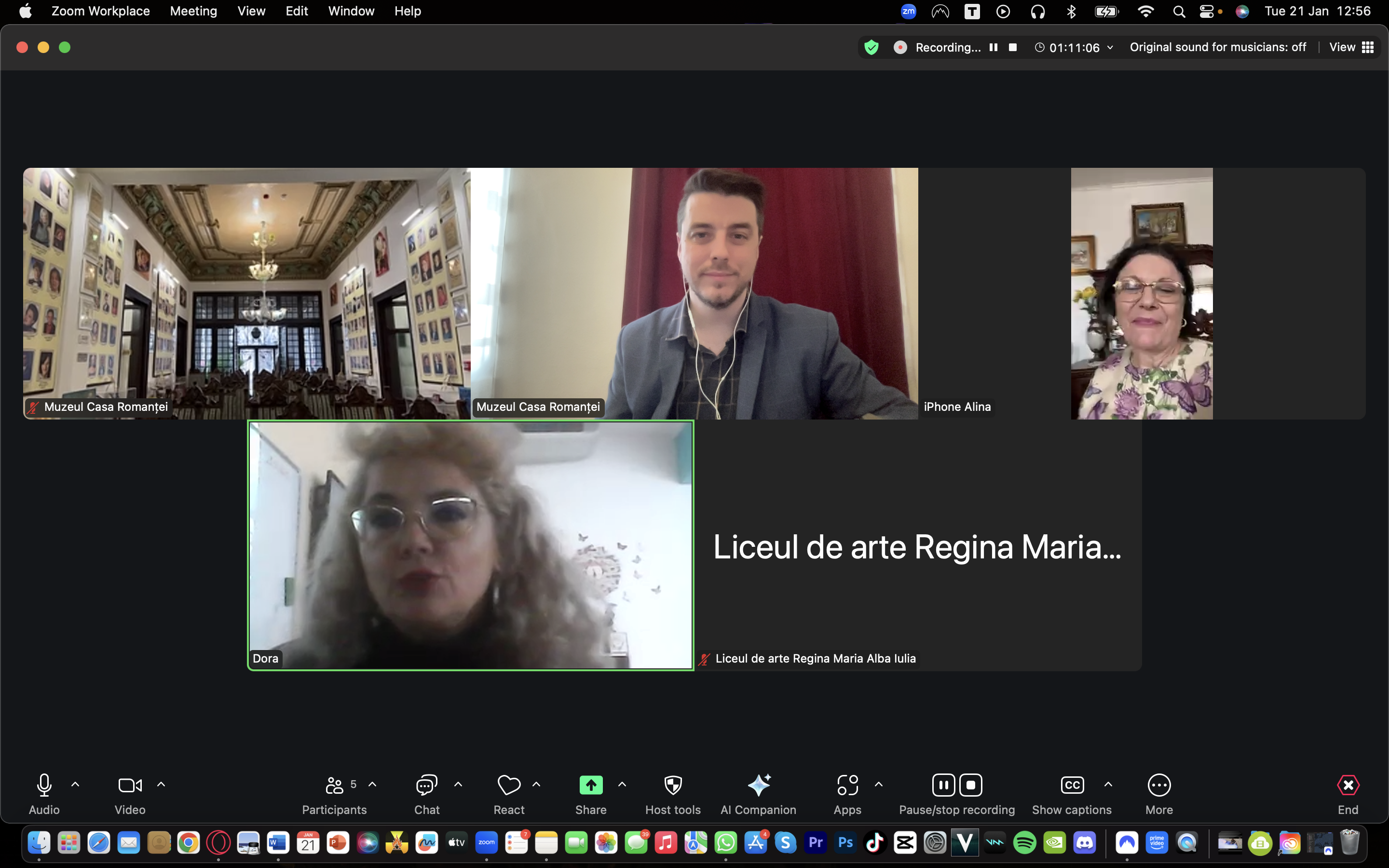Screen dimensions: 1389x868
Task: Open the Apps icon in toolbar
Action: tap(847, 786)
